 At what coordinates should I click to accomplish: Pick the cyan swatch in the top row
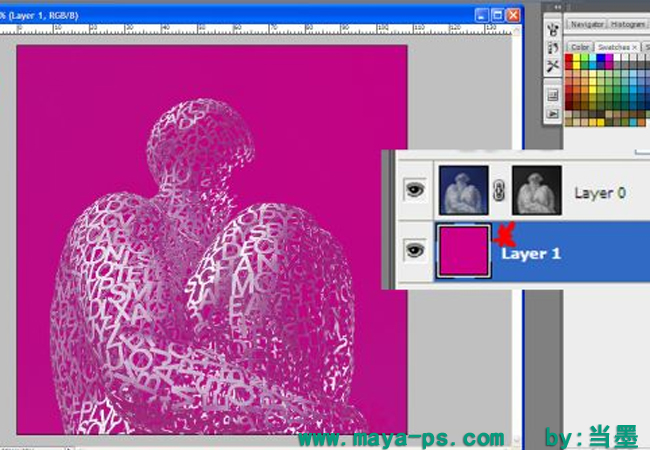coord(593,58)
